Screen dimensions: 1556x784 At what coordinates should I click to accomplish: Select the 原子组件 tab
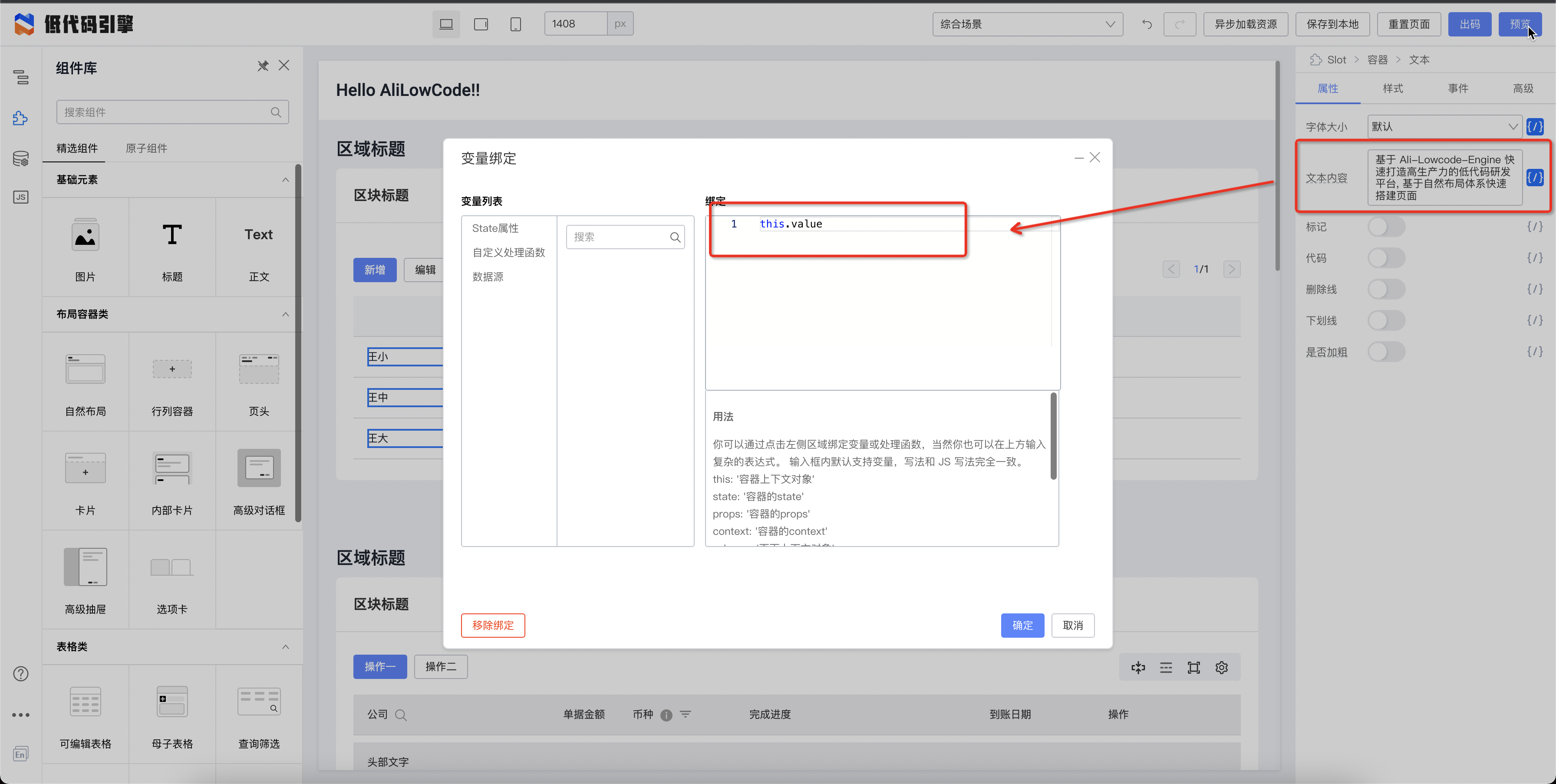pos(146,148)
